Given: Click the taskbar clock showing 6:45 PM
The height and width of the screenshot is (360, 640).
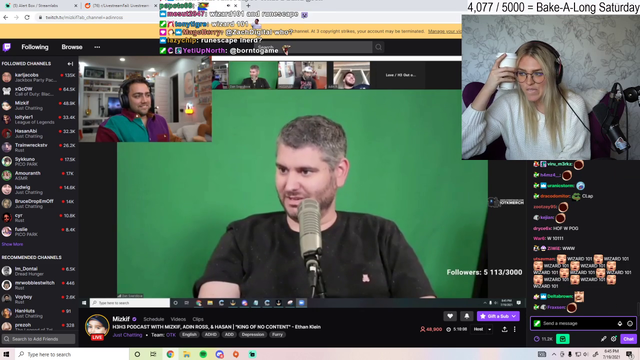Looking at the screenshot, I should click(611, 354).
